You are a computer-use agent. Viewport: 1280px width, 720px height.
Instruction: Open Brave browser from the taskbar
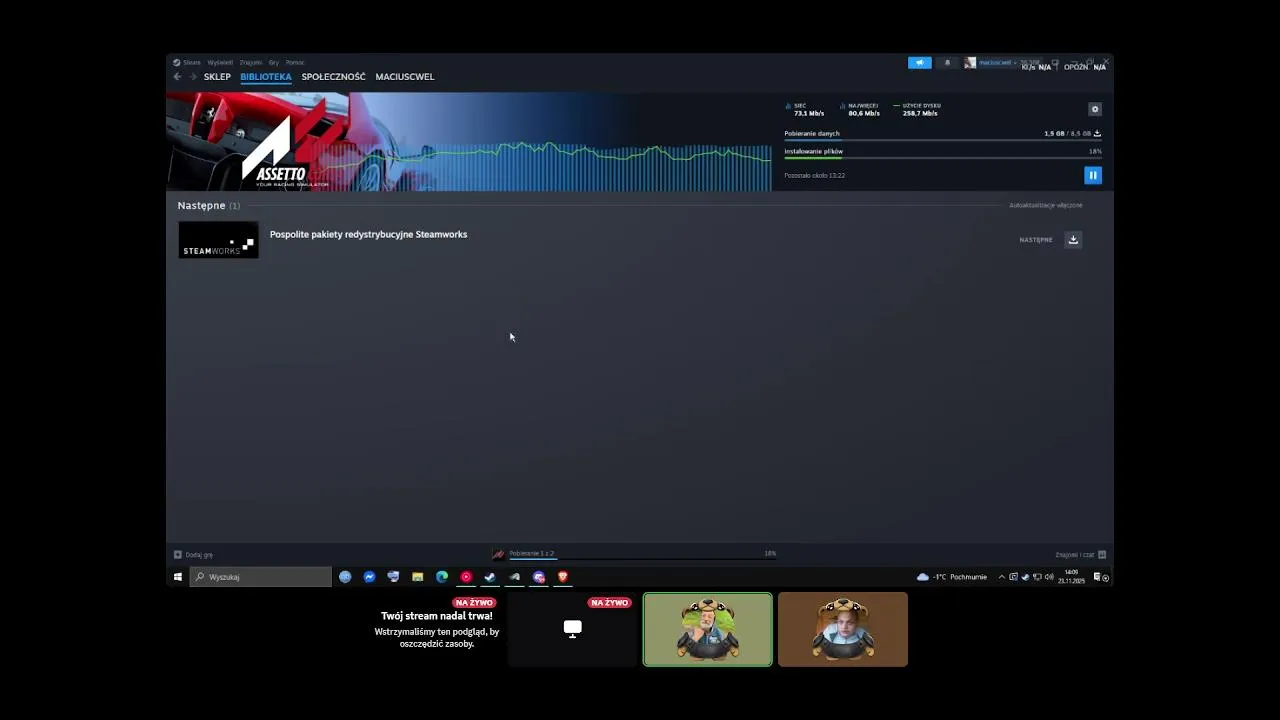563,577
